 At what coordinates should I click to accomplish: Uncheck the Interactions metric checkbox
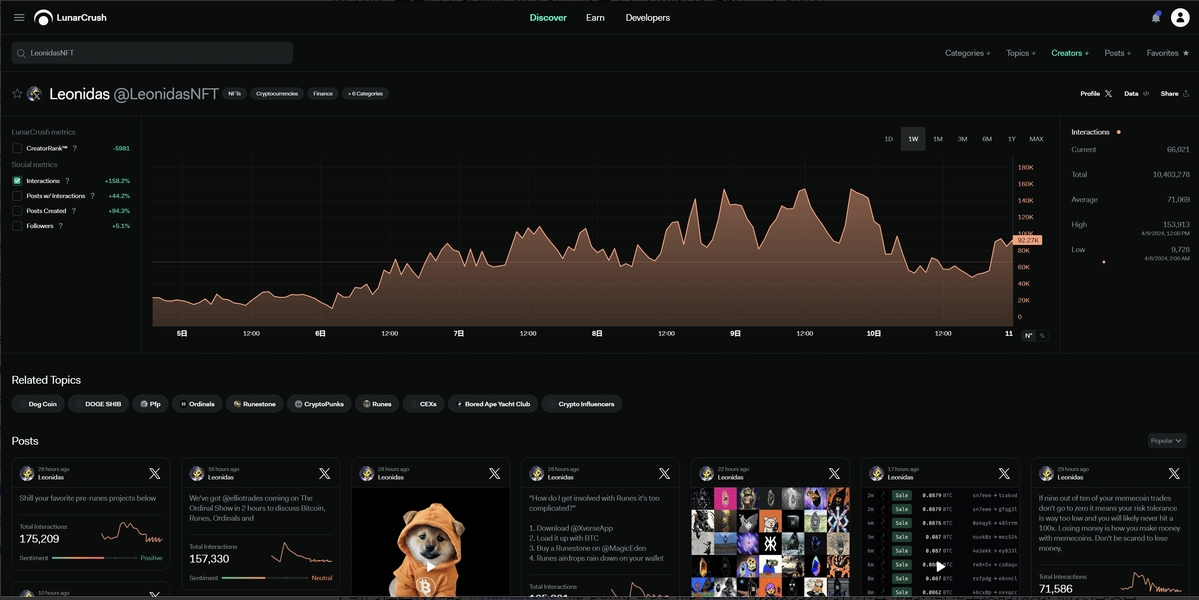(x=17, y=181)
